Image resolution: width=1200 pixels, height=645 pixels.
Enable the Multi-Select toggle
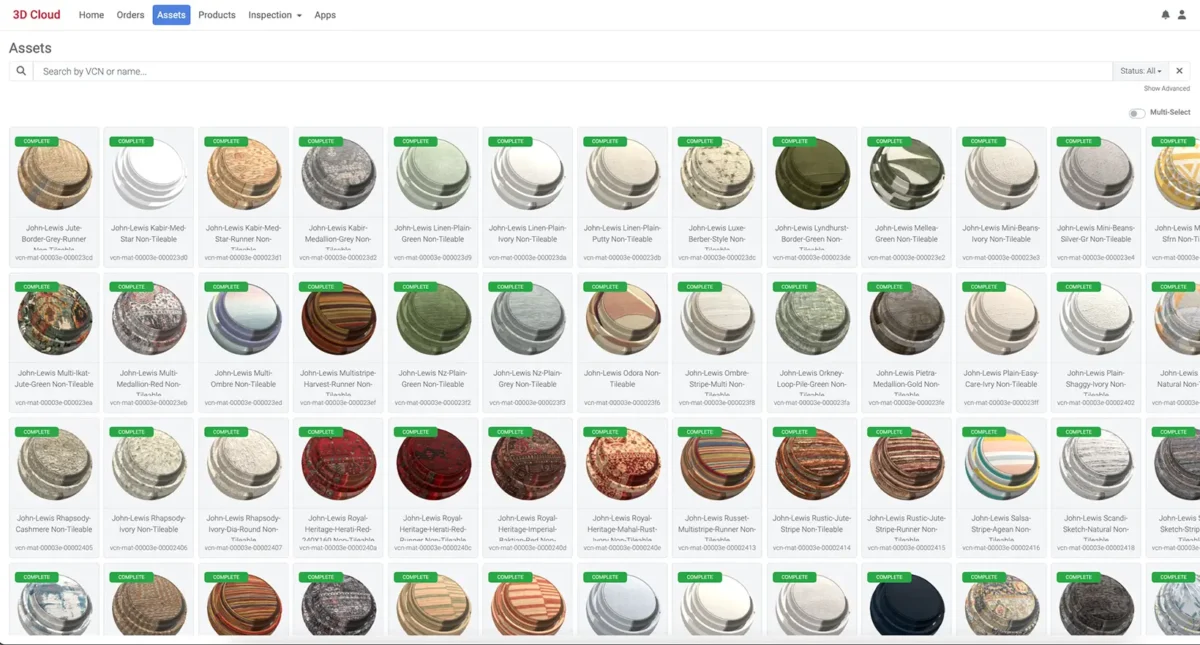click(x=1137, y=113)
